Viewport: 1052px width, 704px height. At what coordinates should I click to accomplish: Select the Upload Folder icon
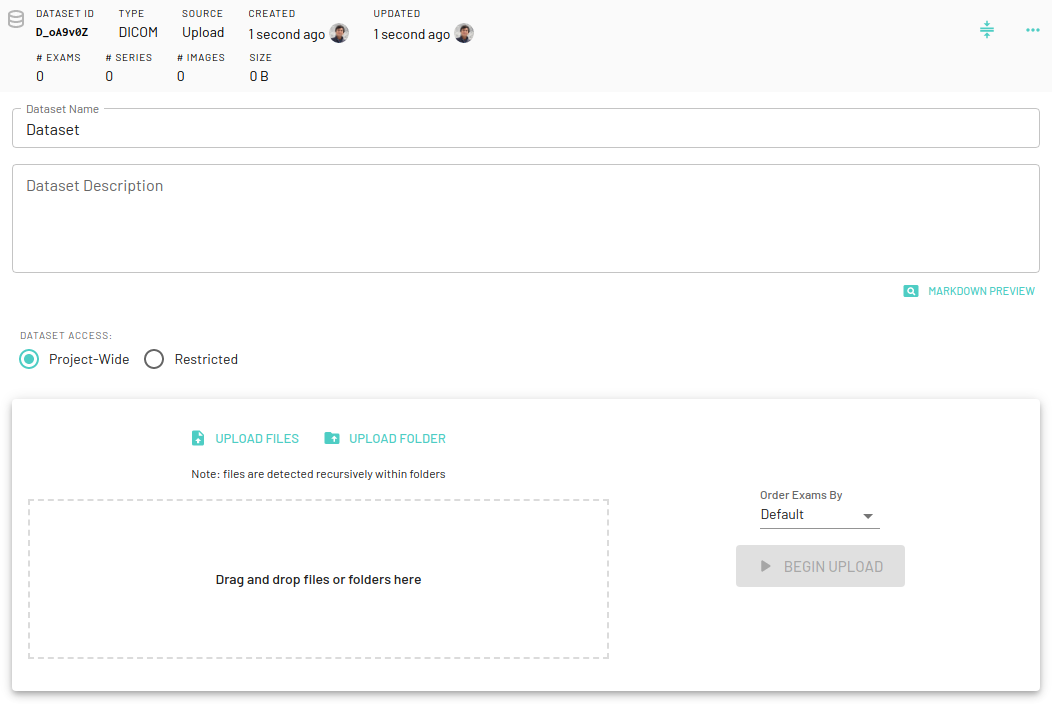(332, 438)
